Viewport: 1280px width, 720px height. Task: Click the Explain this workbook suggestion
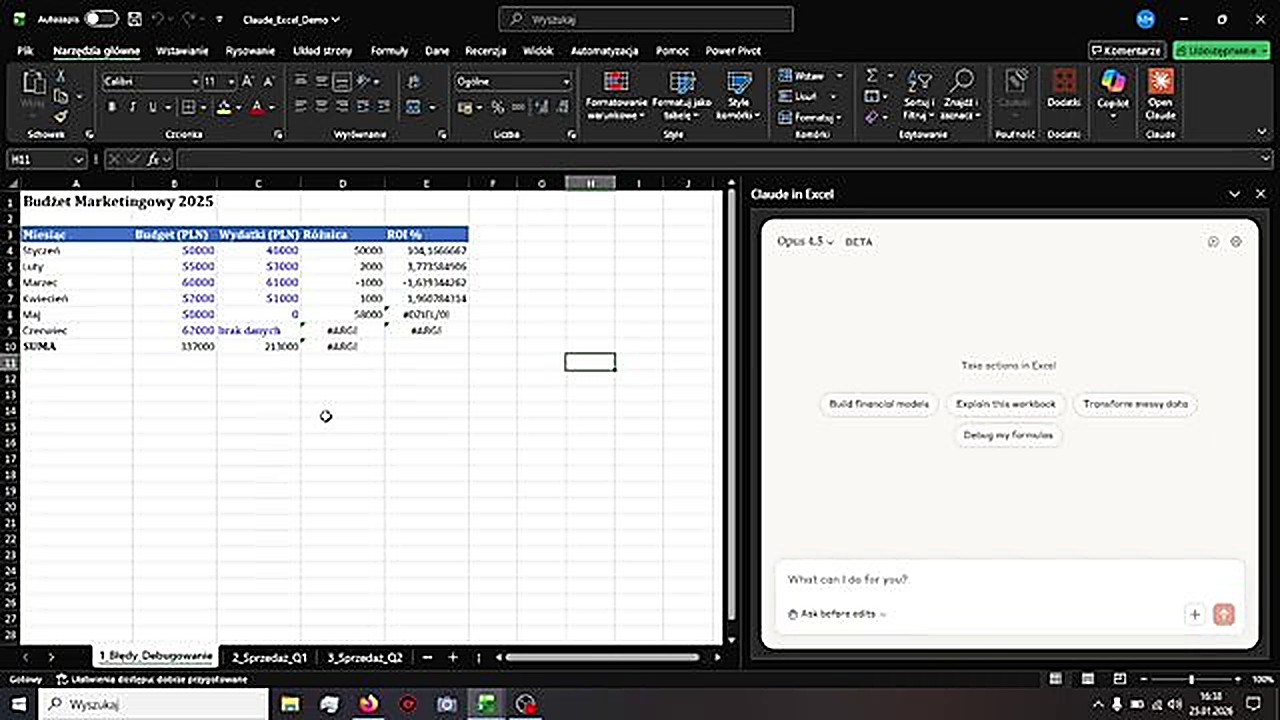click(x=1005, y=404)
